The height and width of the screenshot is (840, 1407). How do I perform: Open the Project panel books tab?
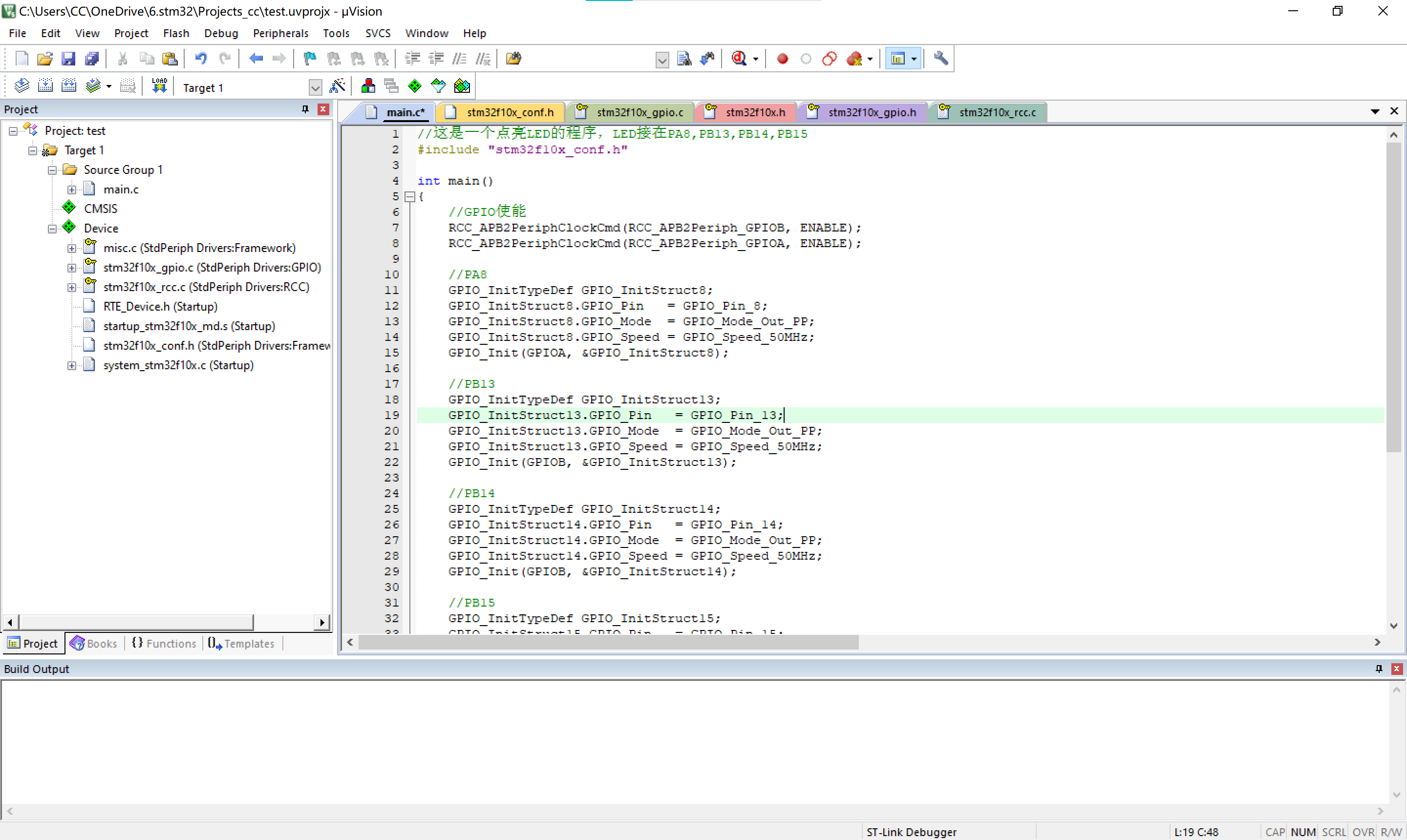(x=94, y=643)
